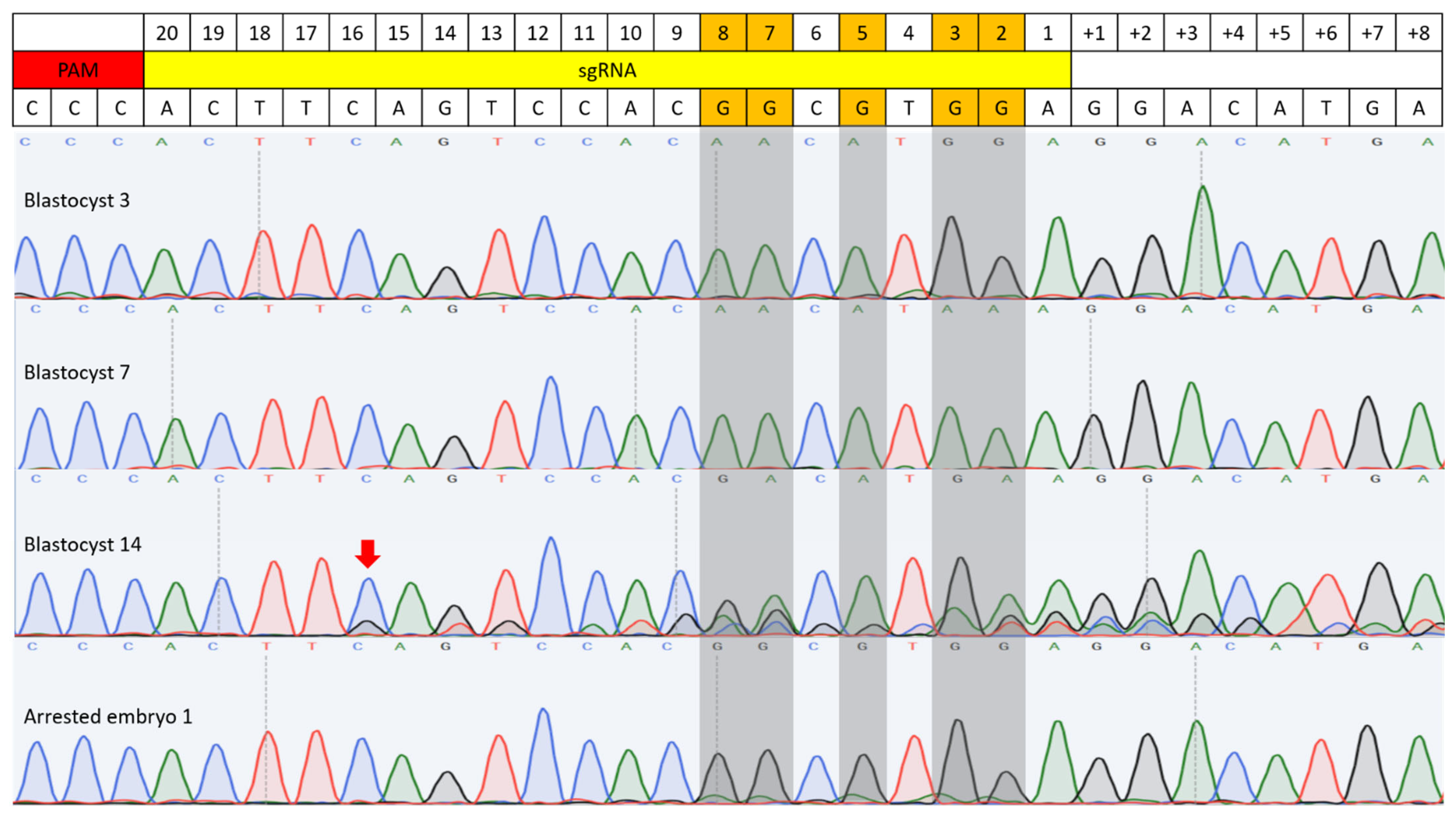Click position +1 header cell
Screen dimensions: 1456x820
(x=1094, y=33)
